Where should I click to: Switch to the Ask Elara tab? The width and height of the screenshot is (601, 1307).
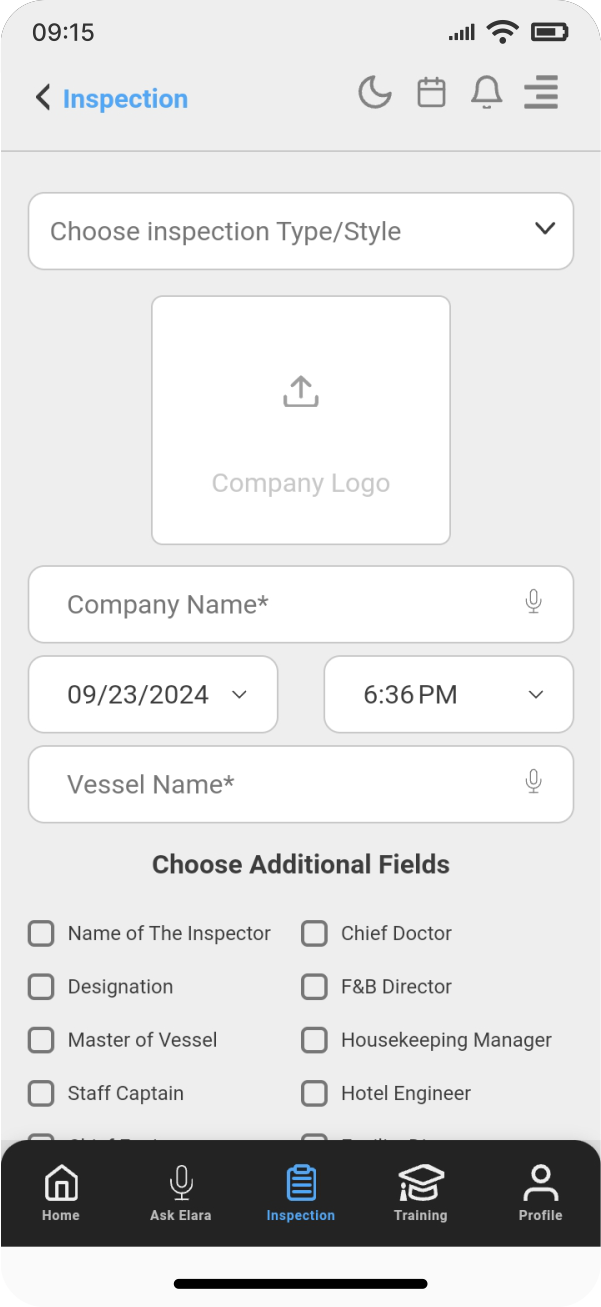coord(181,1193)
